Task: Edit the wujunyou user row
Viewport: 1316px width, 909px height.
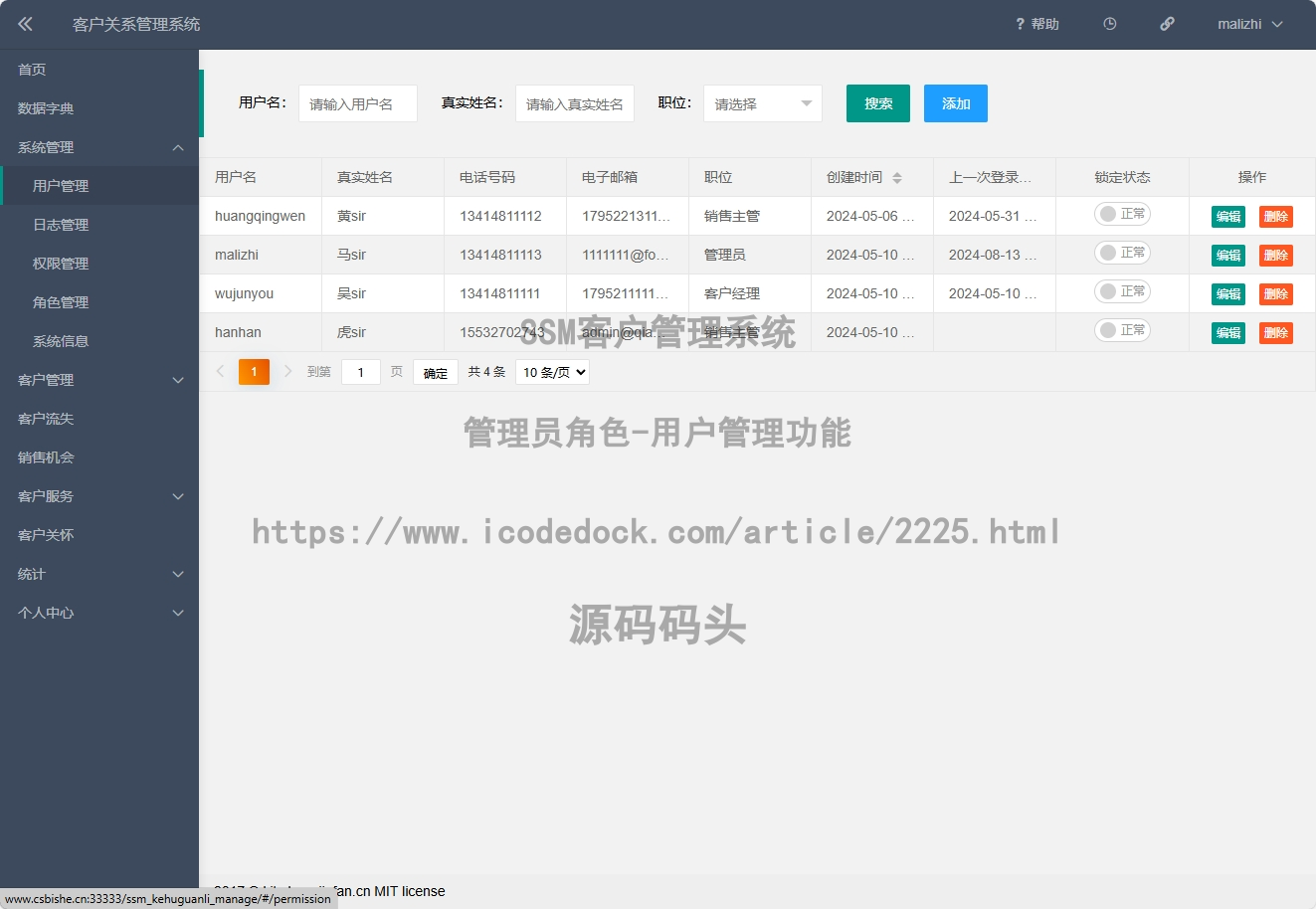Action: pos(1228,294)
